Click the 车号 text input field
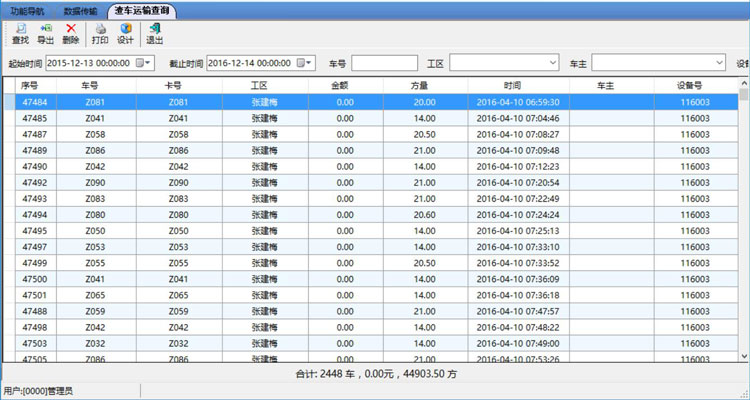Screen dimensions: 750x400 (384, 63)
